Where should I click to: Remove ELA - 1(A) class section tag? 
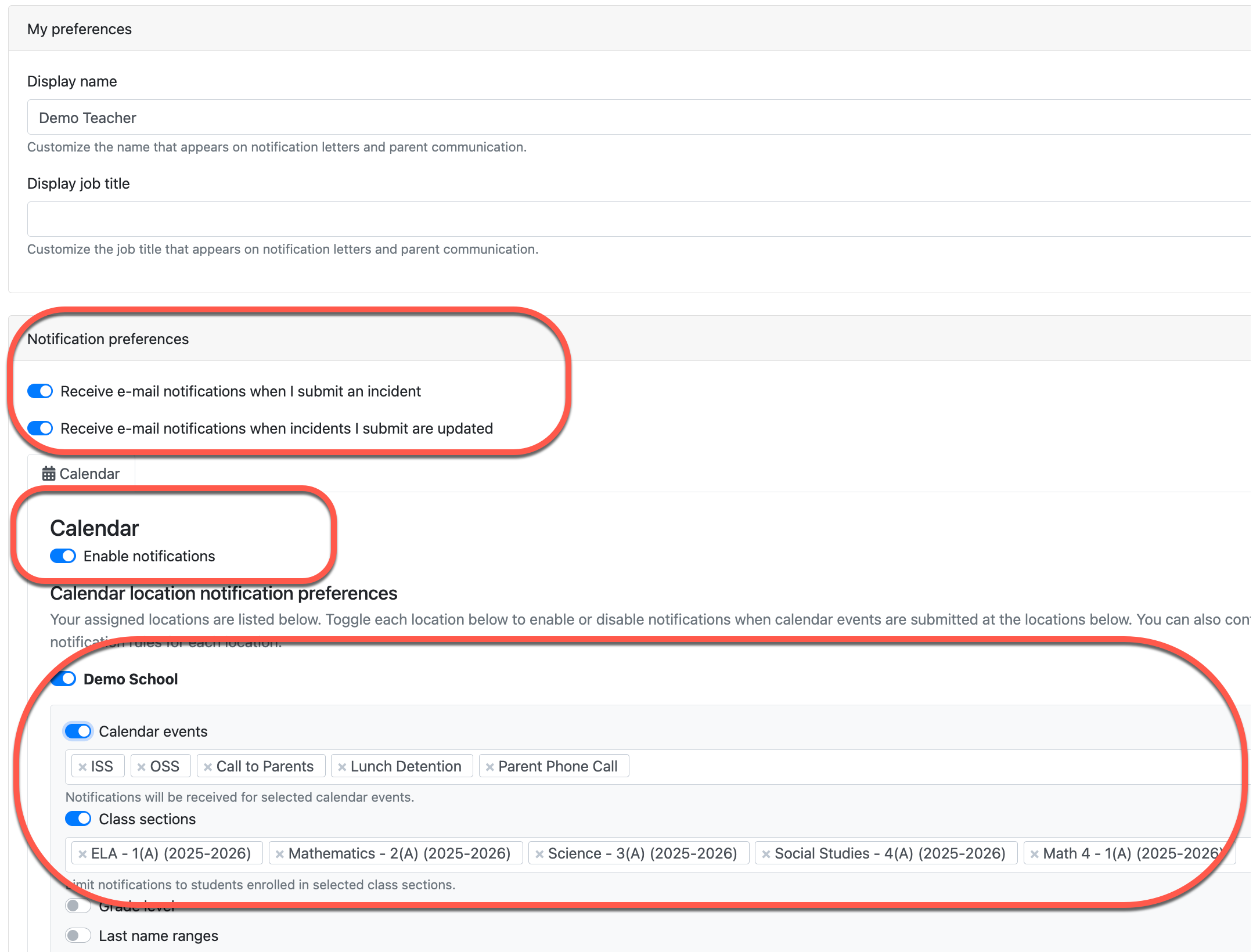(82, 854)
